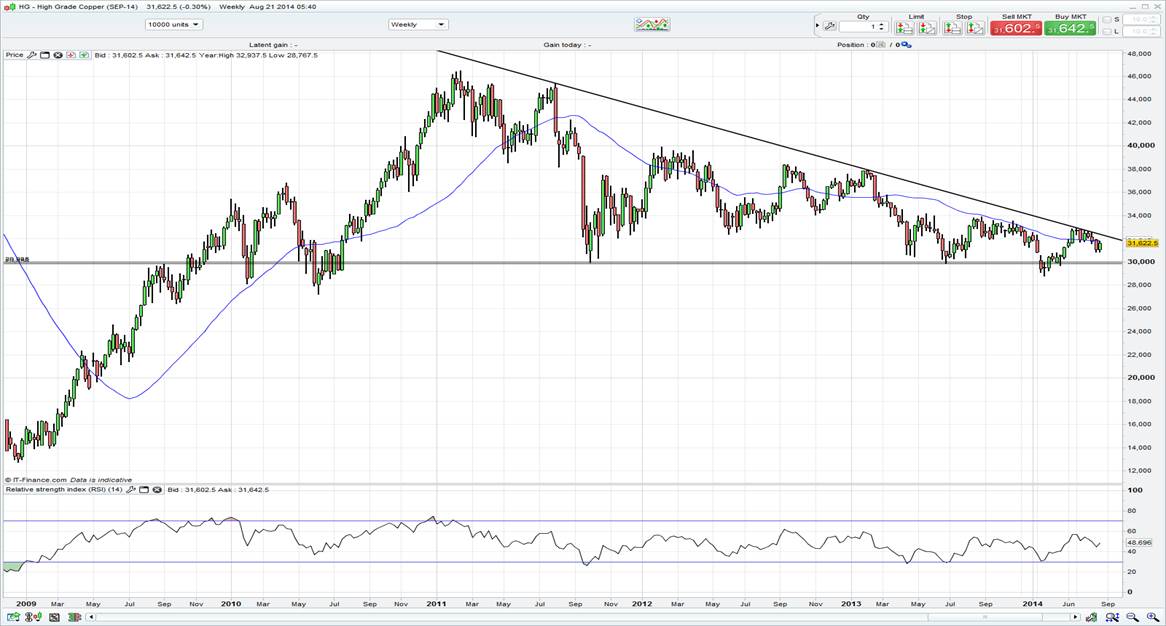Open the 10000 units dropdown
This screenshot has width=1166, height=626.
click(x=173, y=24)
